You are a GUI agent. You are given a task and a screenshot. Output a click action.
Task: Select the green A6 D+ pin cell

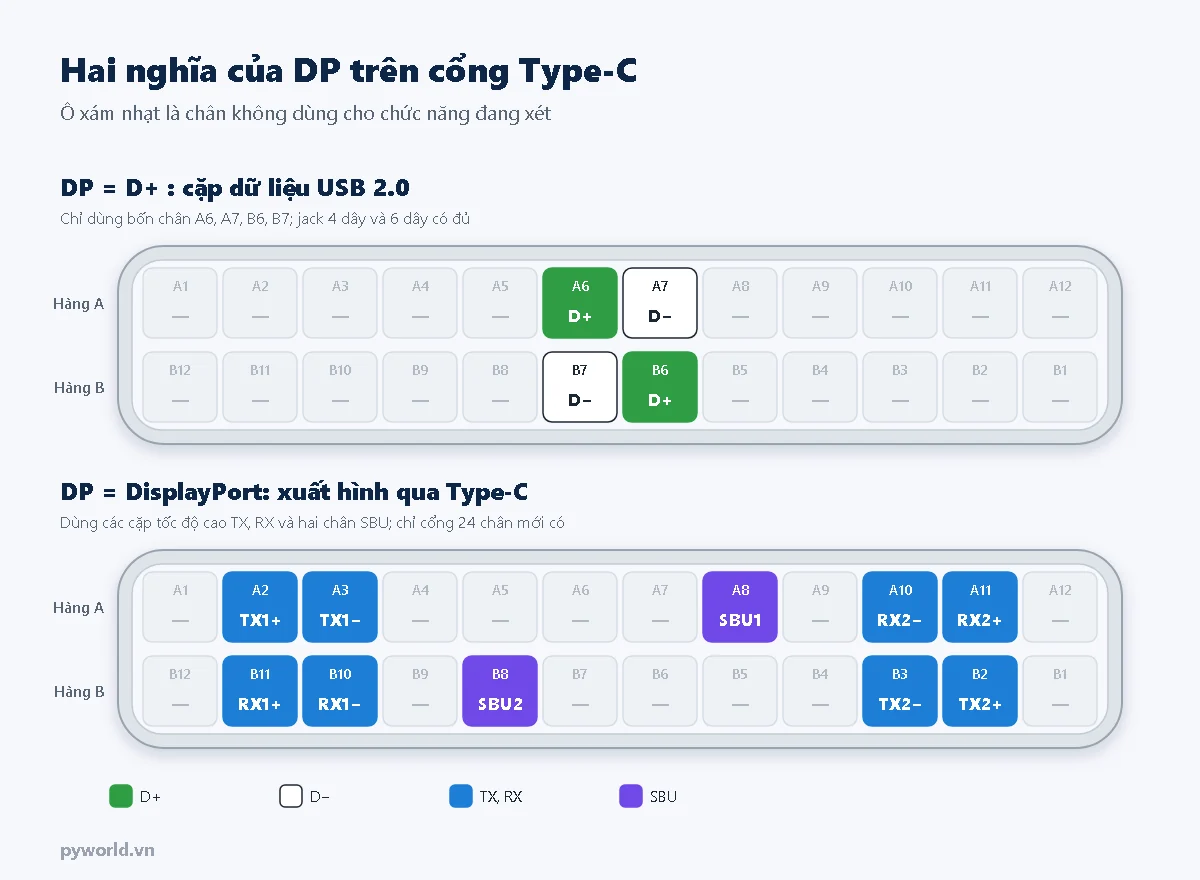(x=580, y=303)
